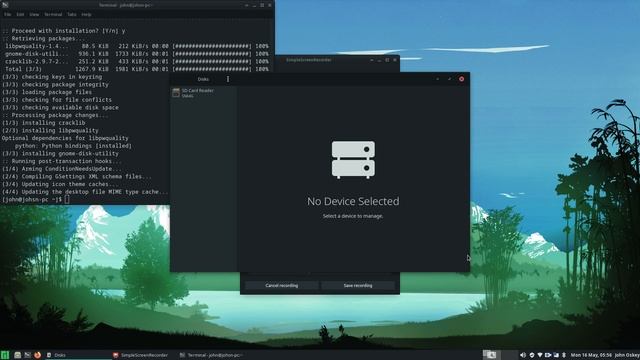The height and width of the screenshot is (360, 640).
Task: Select the second workspace in pager
Action: pos(509,355)
